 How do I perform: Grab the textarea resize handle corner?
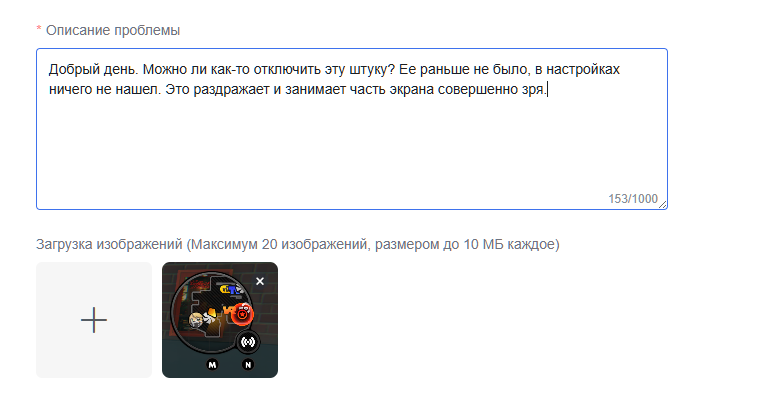click(662, 204)
